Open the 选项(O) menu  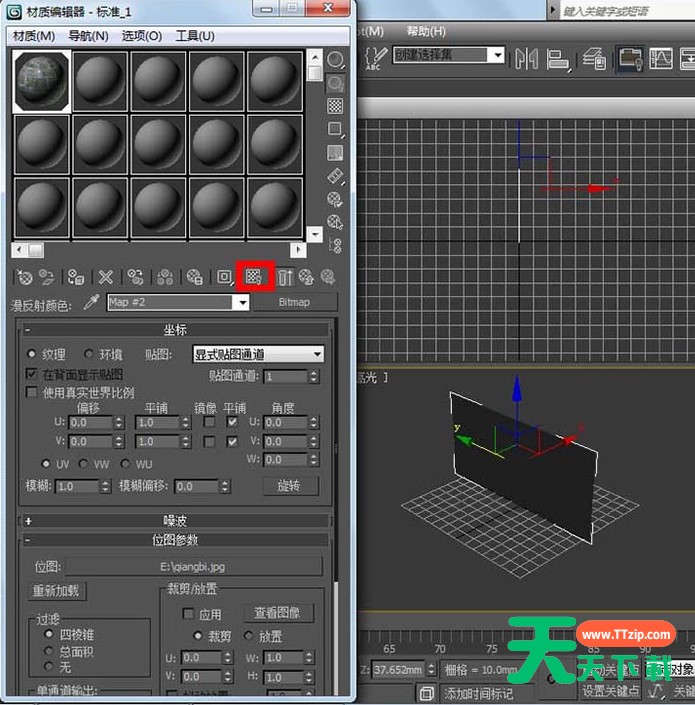(x=142, y=36)
